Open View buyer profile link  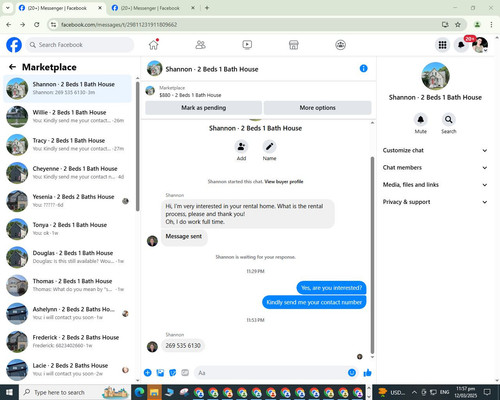pos(284,182)
